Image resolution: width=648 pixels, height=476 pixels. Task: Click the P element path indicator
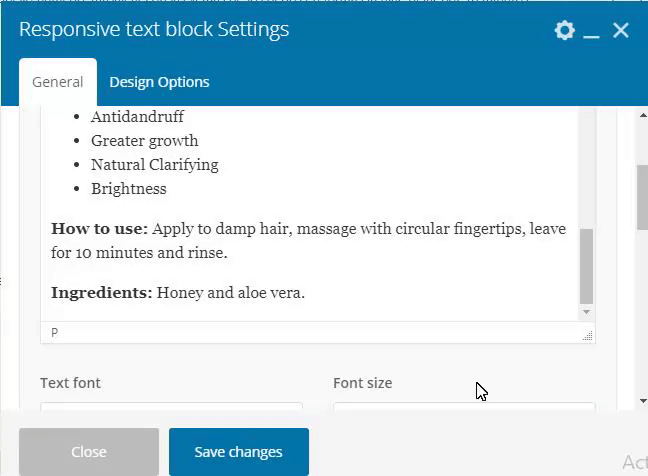(x=54, y=333)
